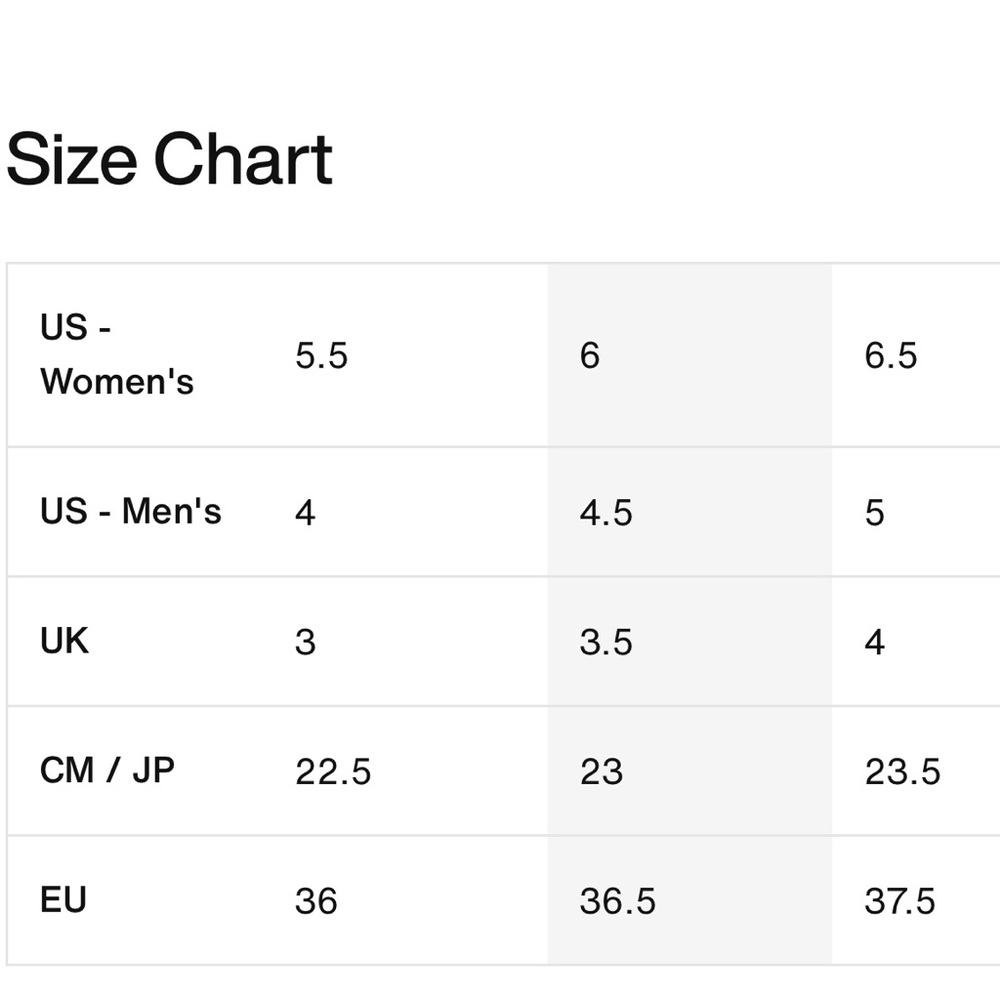Select the 23.5 centimeter cell
The height and width of the screenshot is (1000, 1000).
[902, 772]
